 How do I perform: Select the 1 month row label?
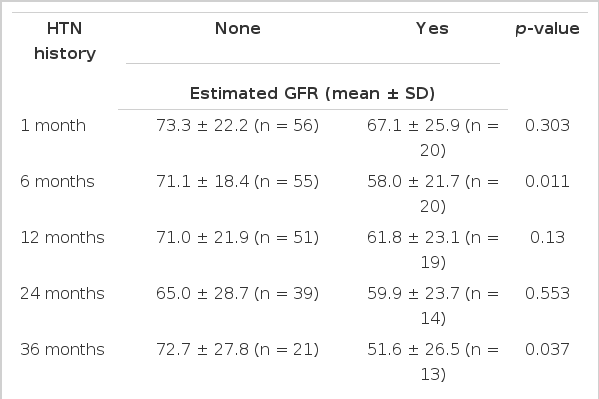point(53,126)
